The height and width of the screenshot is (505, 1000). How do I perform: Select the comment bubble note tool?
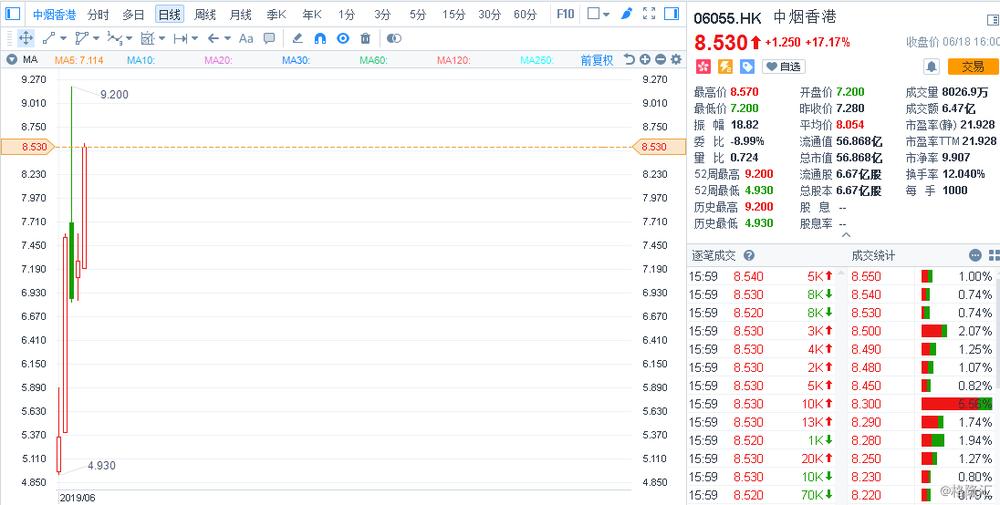coord(270,38)
